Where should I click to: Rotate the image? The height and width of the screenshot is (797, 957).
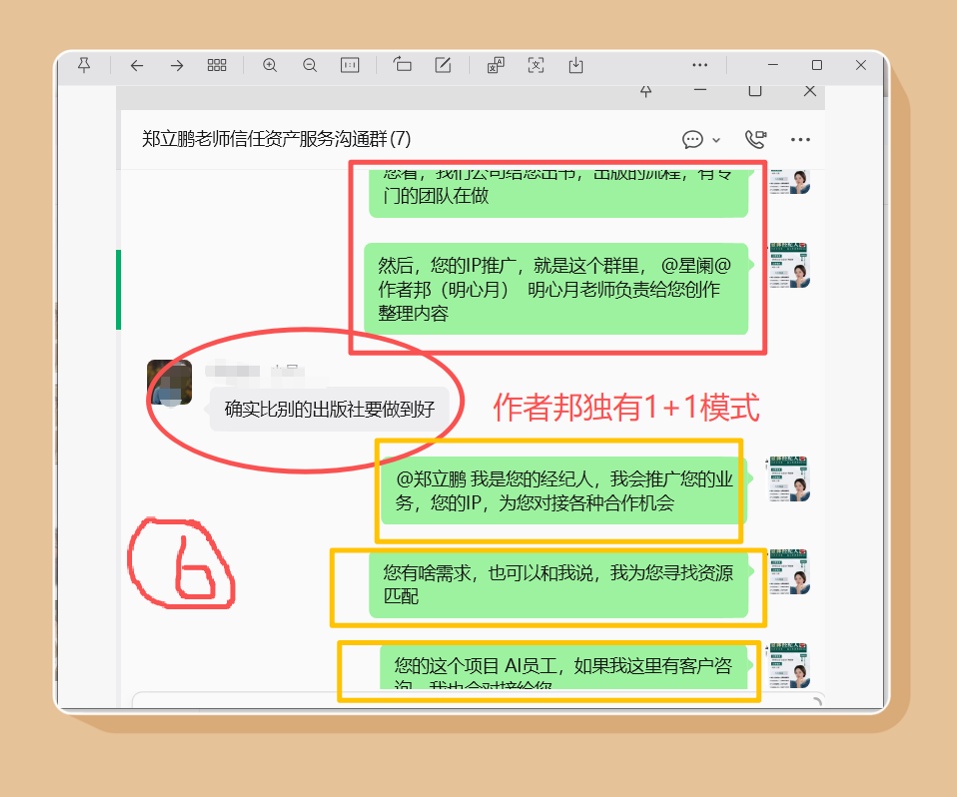(x=403, y=65)
